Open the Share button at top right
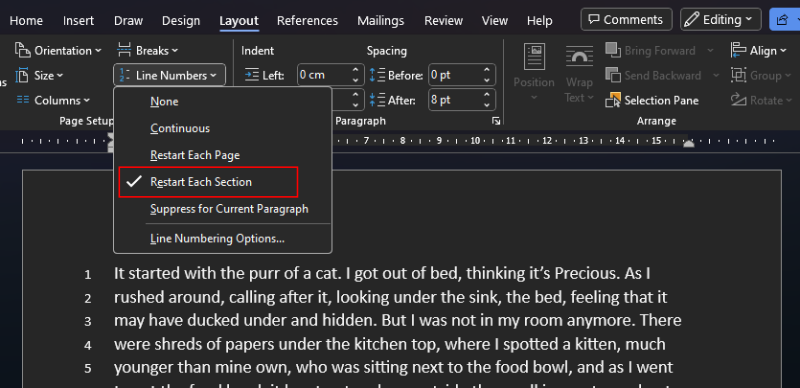This screenshot has height=388, width=800. tap(784, 20)
